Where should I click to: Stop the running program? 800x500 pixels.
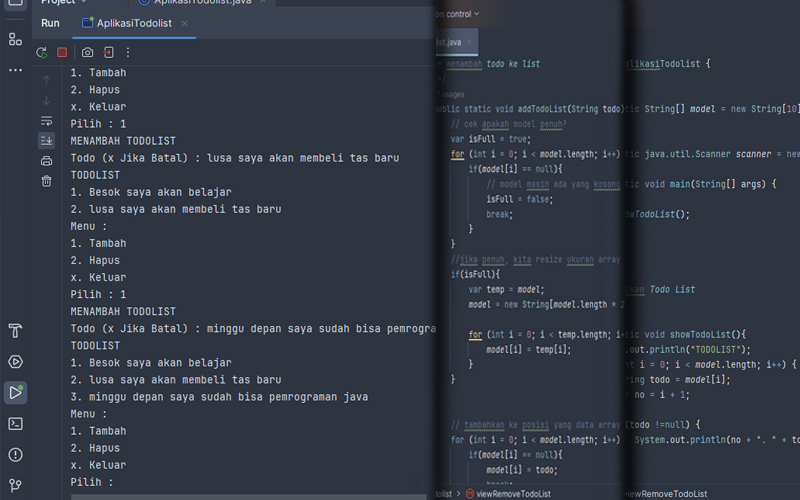pos(62,52)
